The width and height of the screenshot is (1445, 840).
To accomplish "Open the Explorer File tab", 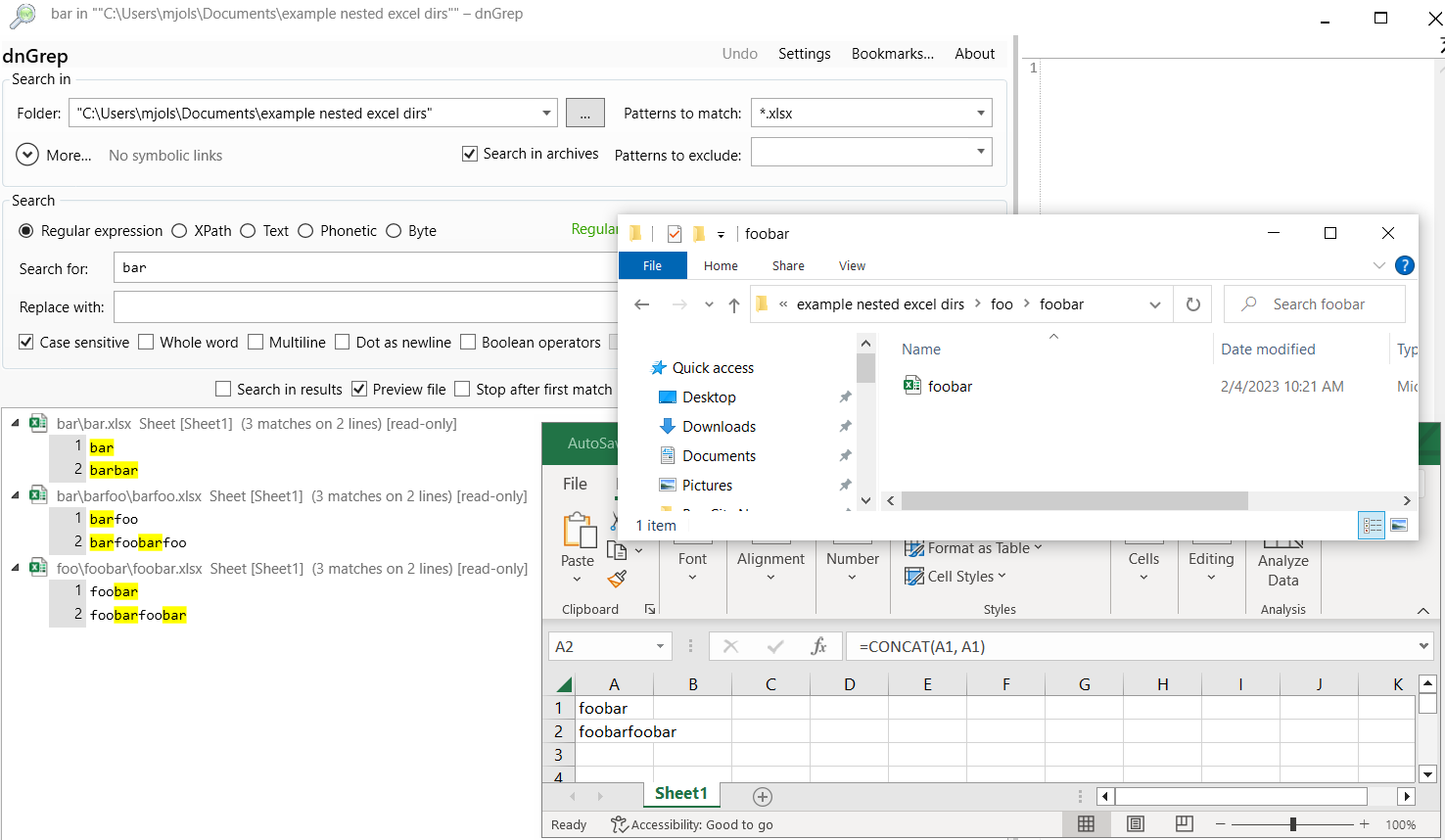I will pyautogui.click(x=652, y=265).
